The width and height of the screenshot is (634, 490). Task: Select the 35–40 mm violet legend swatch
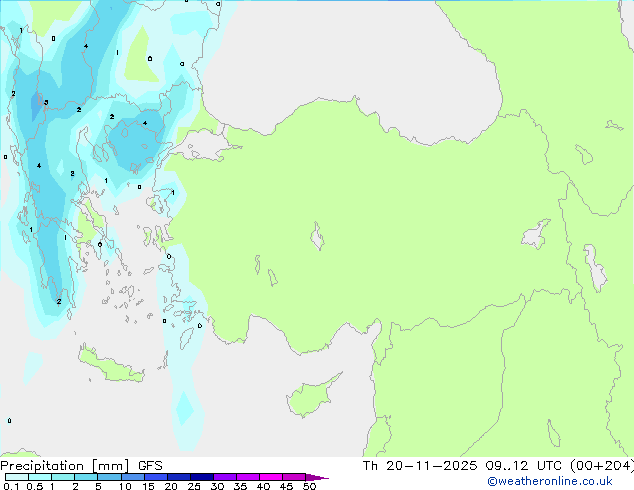pos(248,477)
